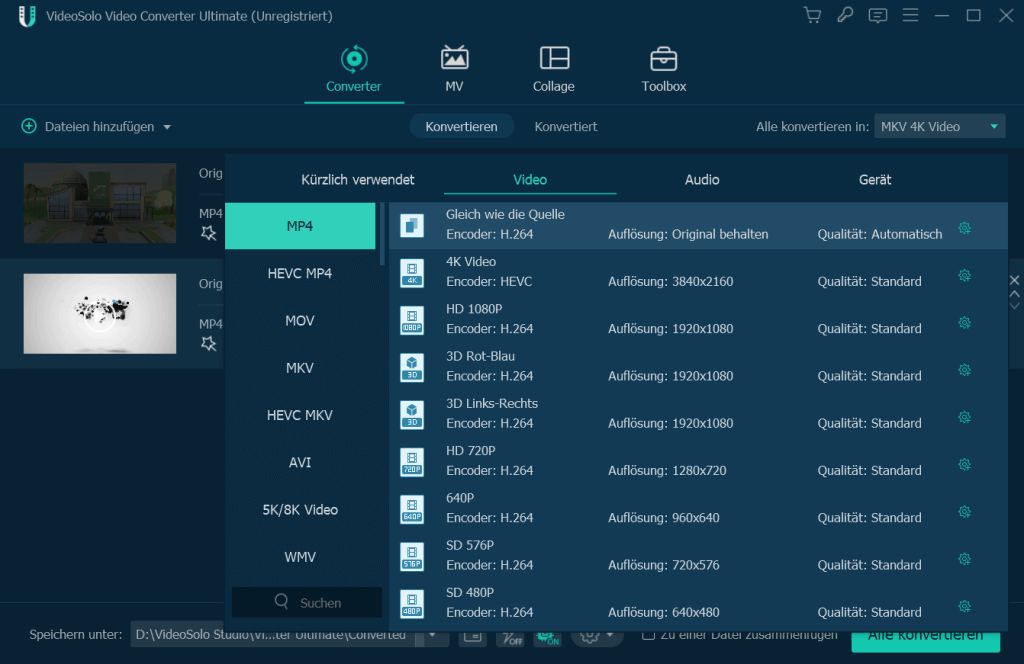The image size is (1024, 664).
Task: Open the MKV 4K Video format dropdown
Action: coord(938,126)
